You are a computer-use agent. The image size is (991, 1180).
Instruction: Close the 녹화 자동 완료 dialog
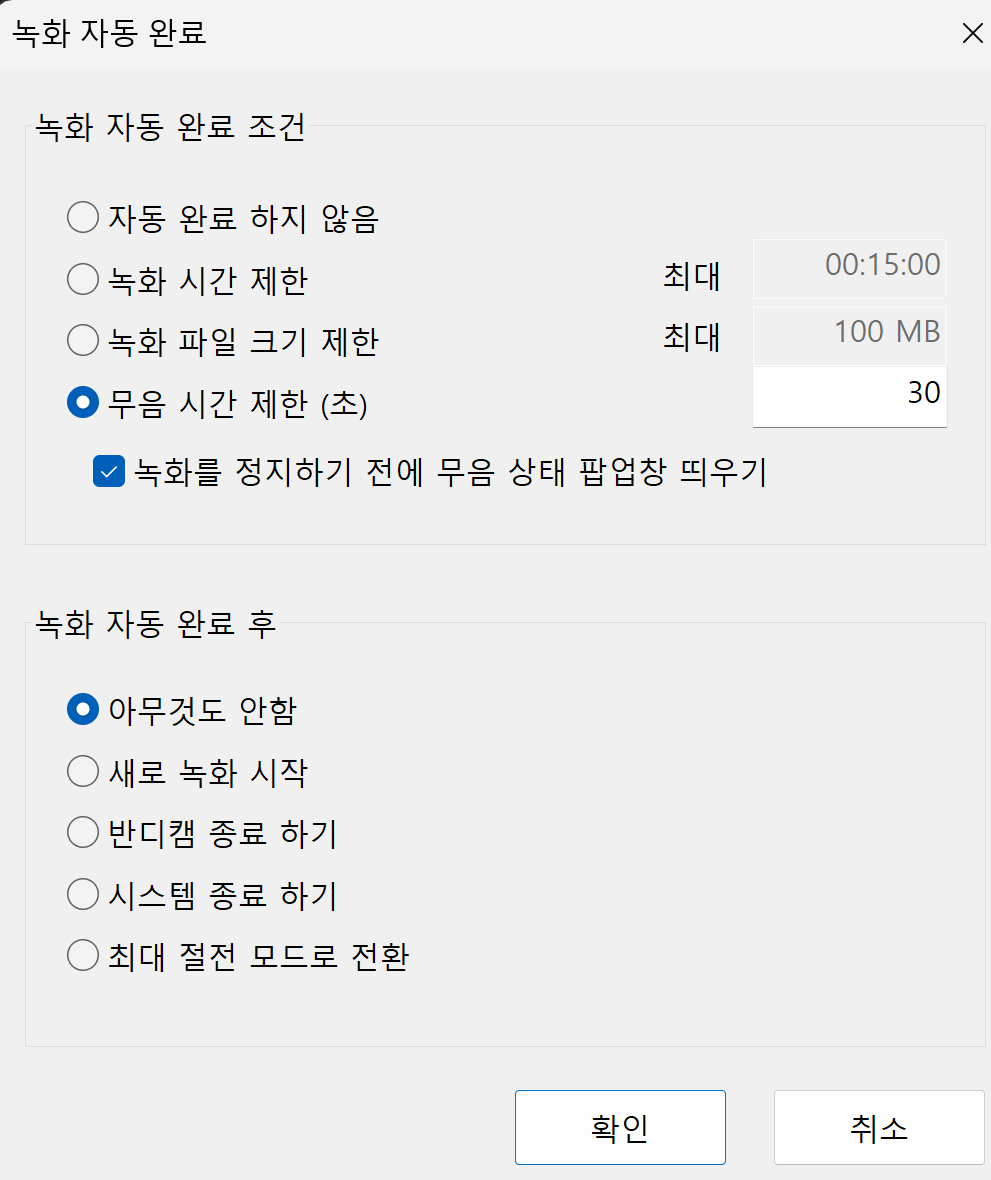coord(971,33)
